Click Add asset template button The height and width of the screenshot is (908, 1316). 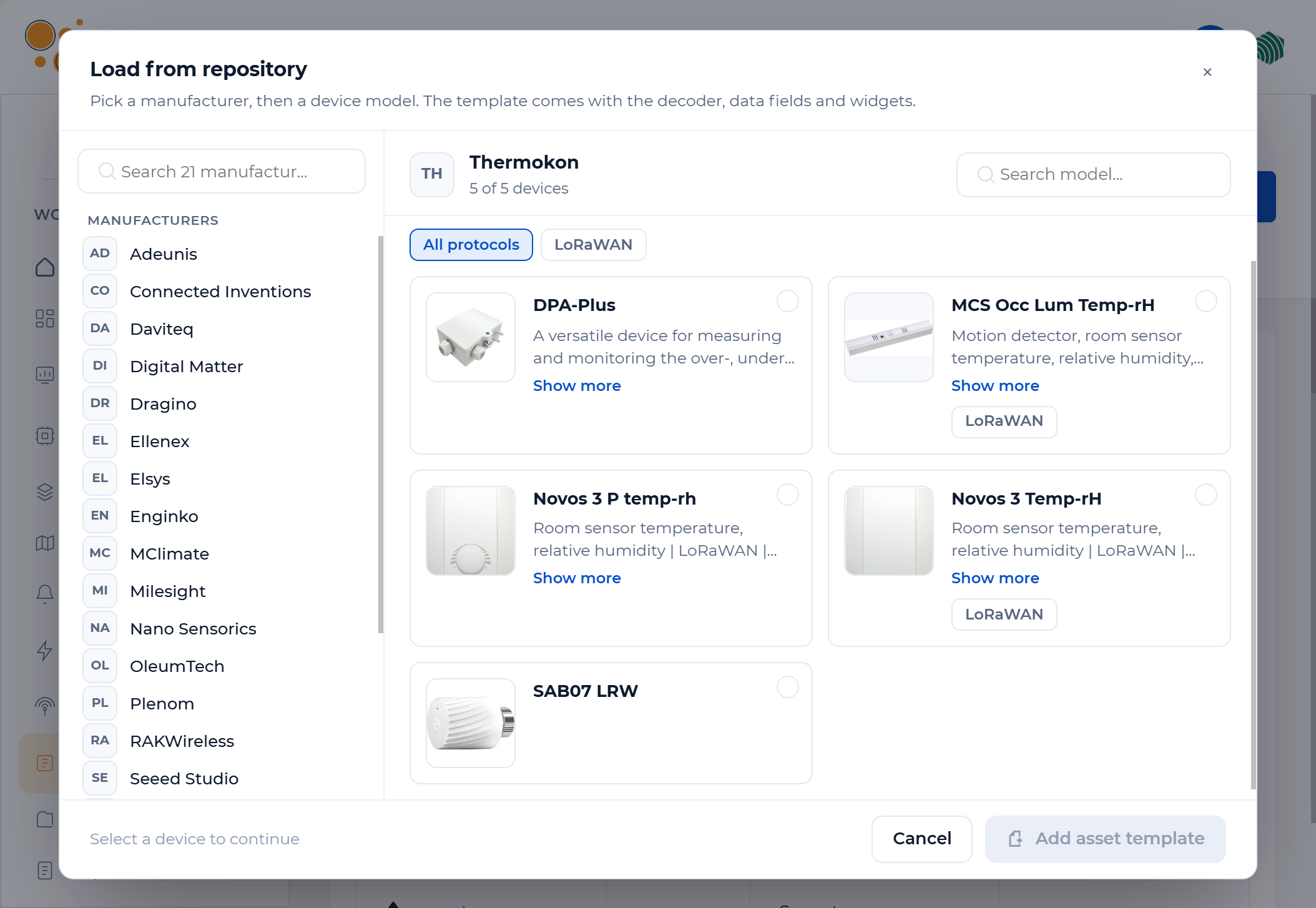pyautogui.click(x=1106, y=839)
